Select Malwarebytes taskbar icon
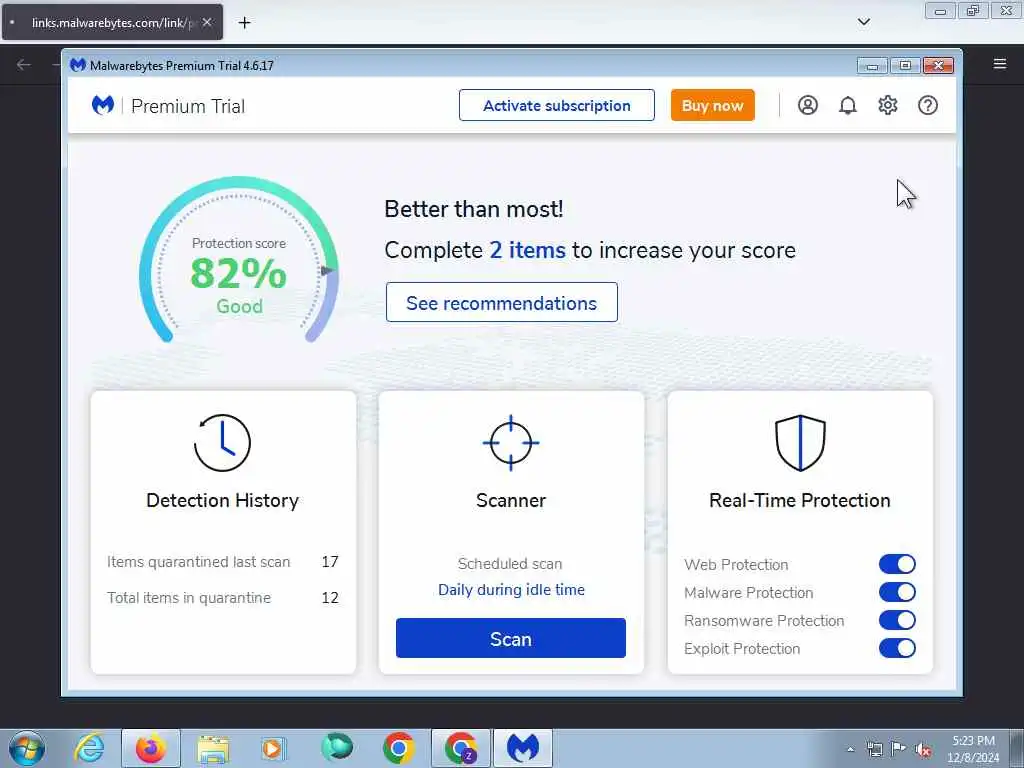This screenshot has height=768, width=1024. click(523, 748)
